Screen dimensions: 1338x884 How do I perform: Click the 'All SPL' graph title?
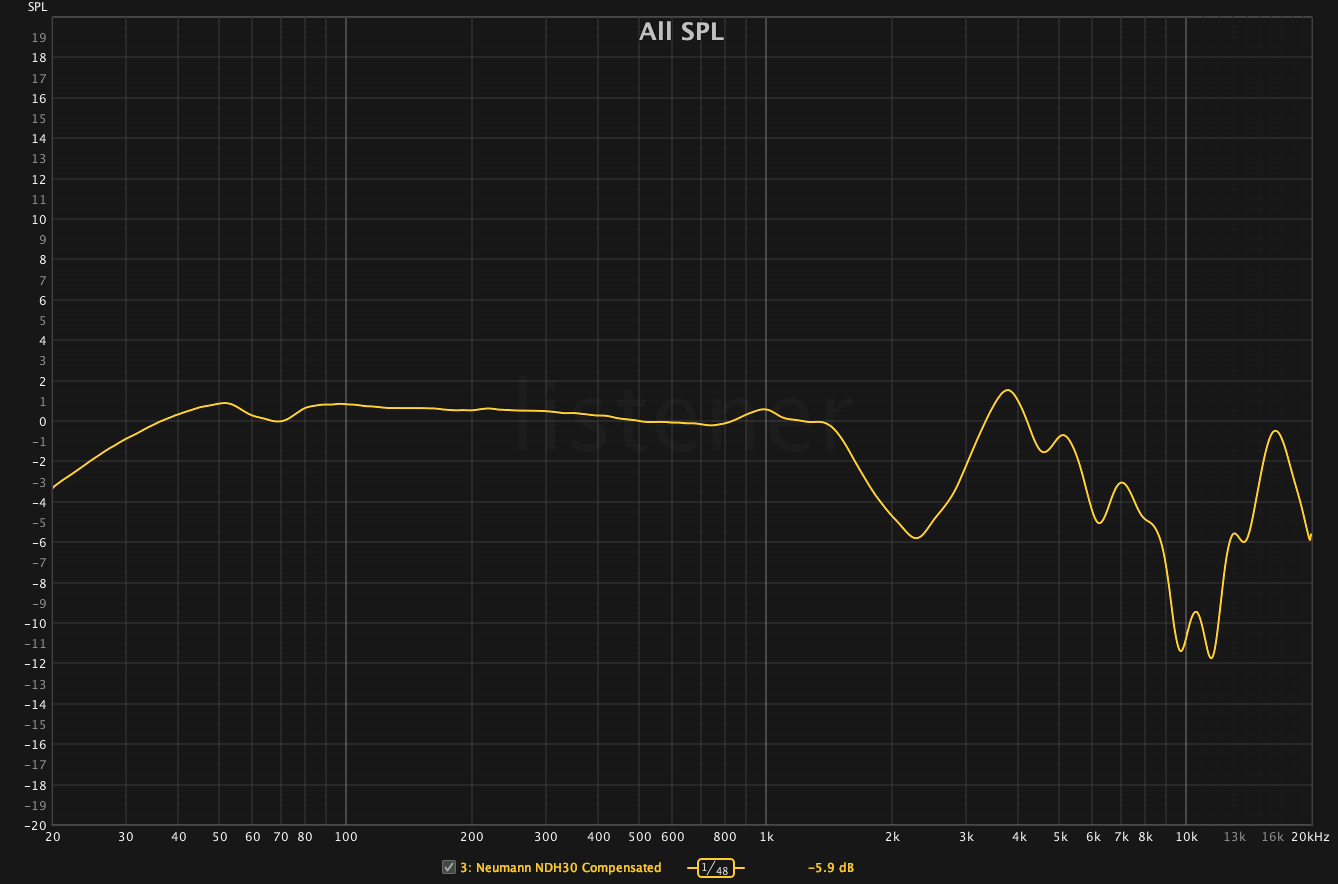coord(681,32)
